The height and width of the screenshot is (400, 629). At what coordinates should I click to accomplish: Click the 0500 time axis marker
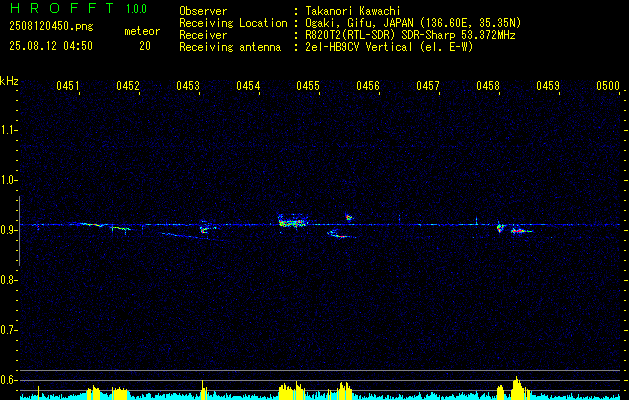[608, 85]
